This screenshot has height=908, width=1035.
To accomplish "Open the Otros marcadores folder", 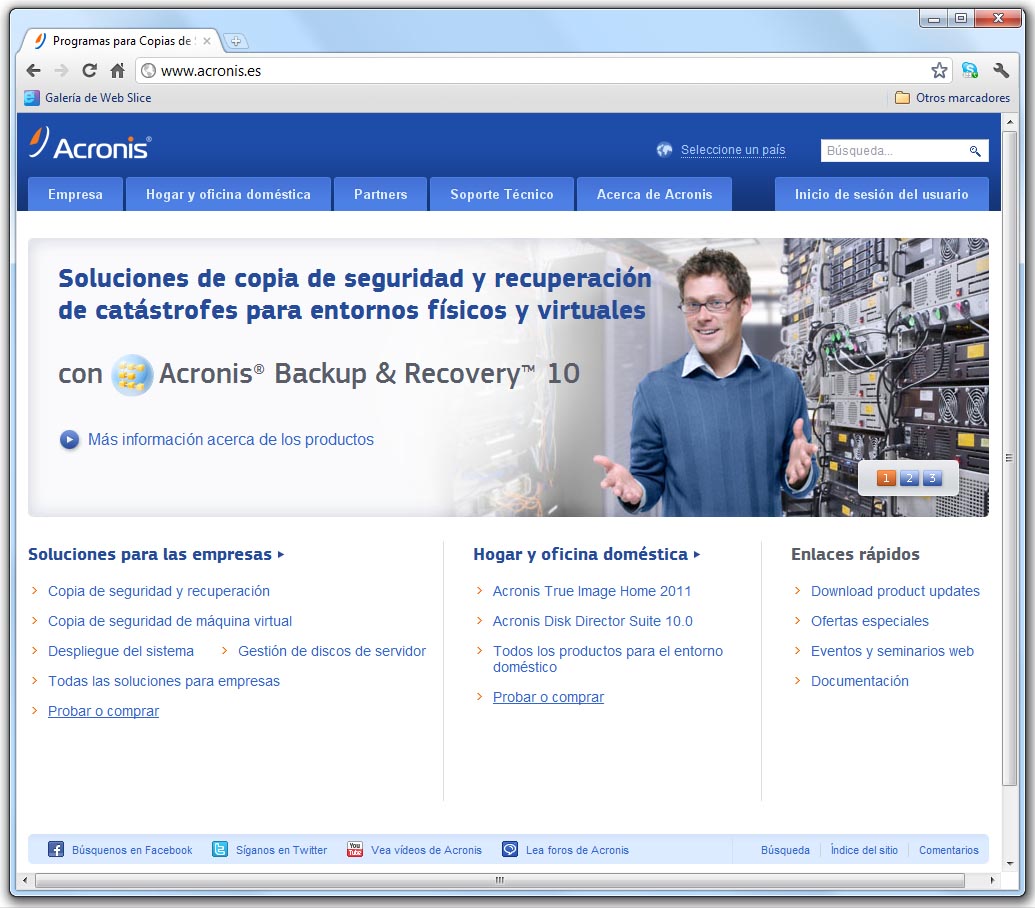I will (x=952, y=98).
